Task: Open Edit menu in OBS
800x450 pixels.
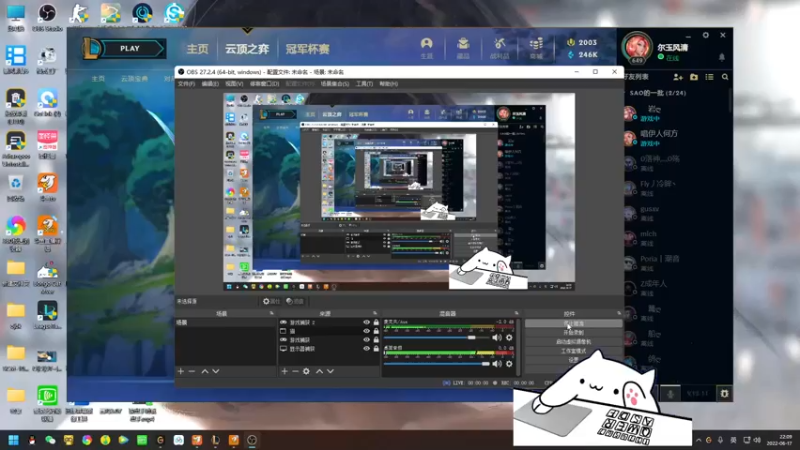Action: coord(210,84)
